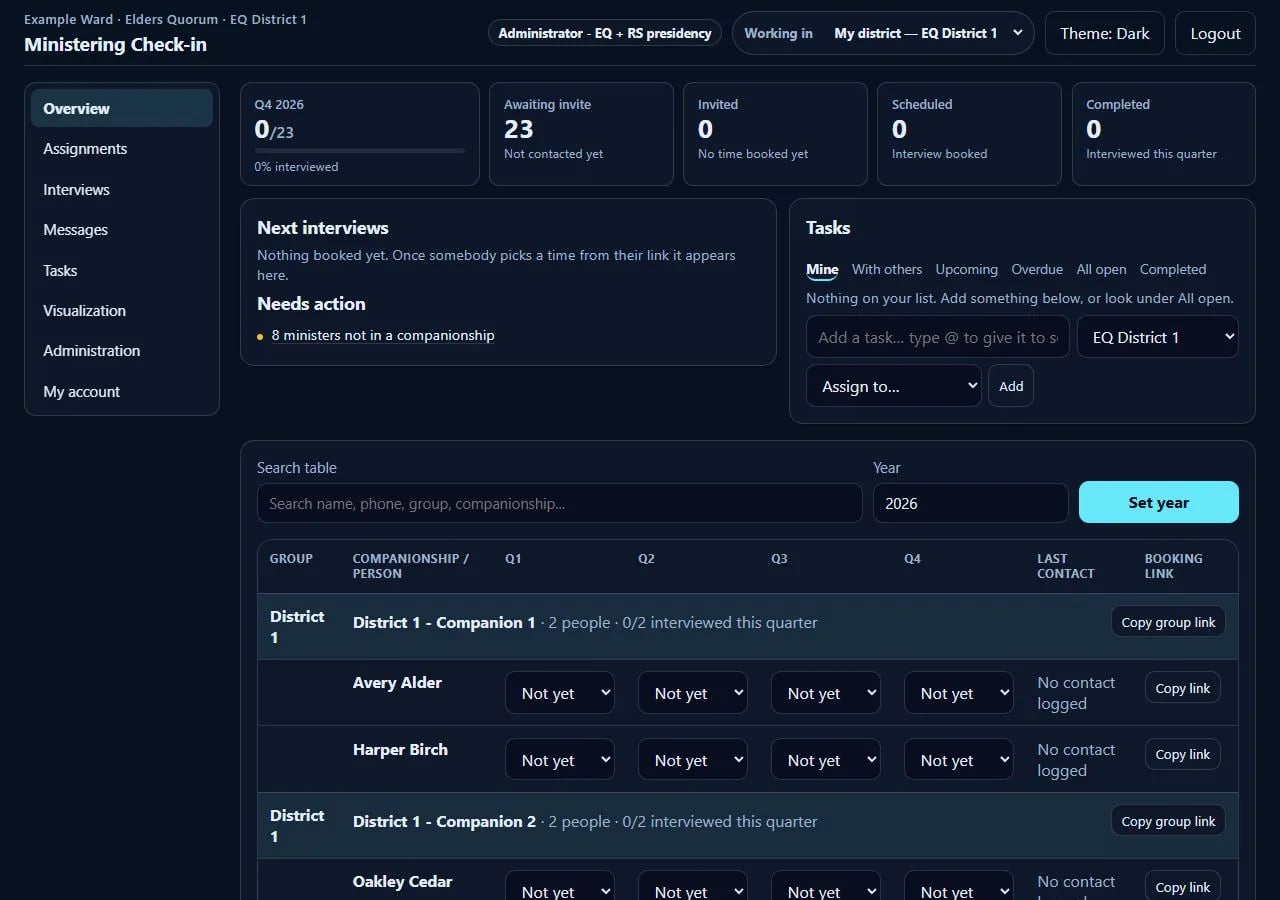This screenshot has height=900, width=1280.
Task: Open Avery Alder's Q4 status dropdown
Action: [x=958, y=693]
